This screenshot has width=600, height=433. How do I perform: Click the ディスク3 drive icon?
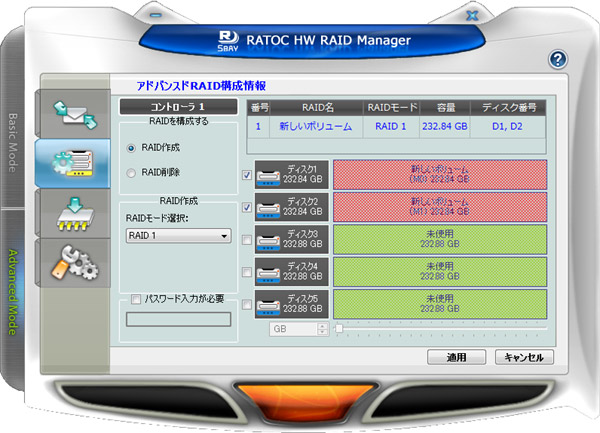(x=268, y=242)
